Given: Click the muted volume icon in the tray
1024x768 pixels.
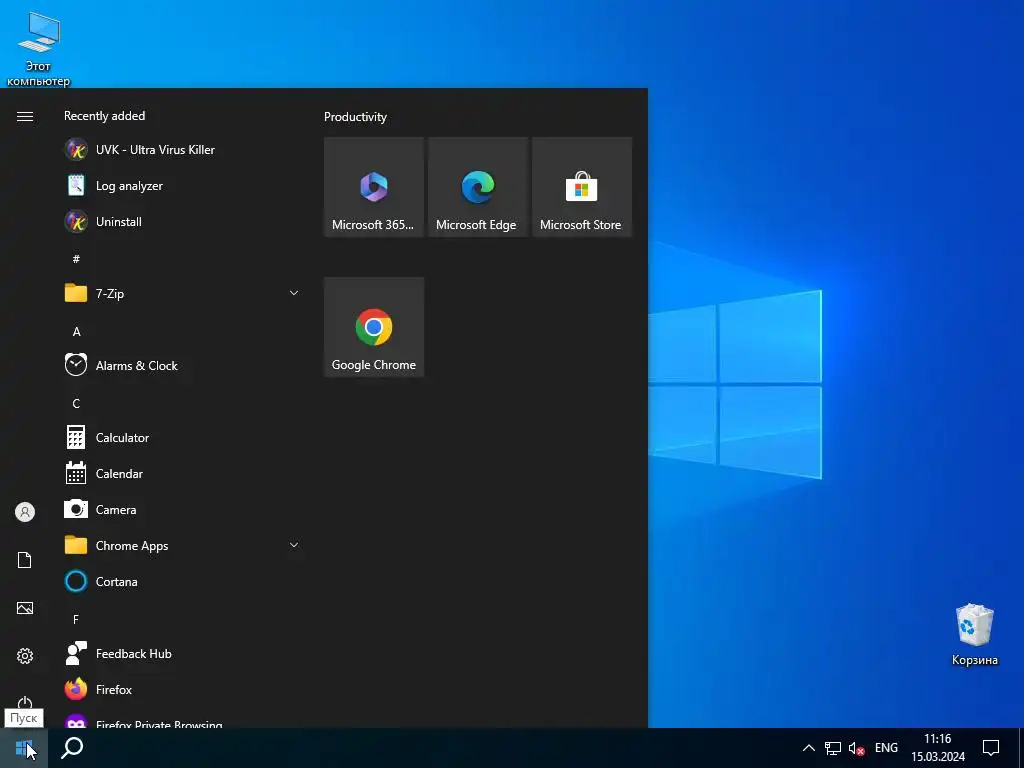Looking at the screenshot, I should (x=856, y=748).
